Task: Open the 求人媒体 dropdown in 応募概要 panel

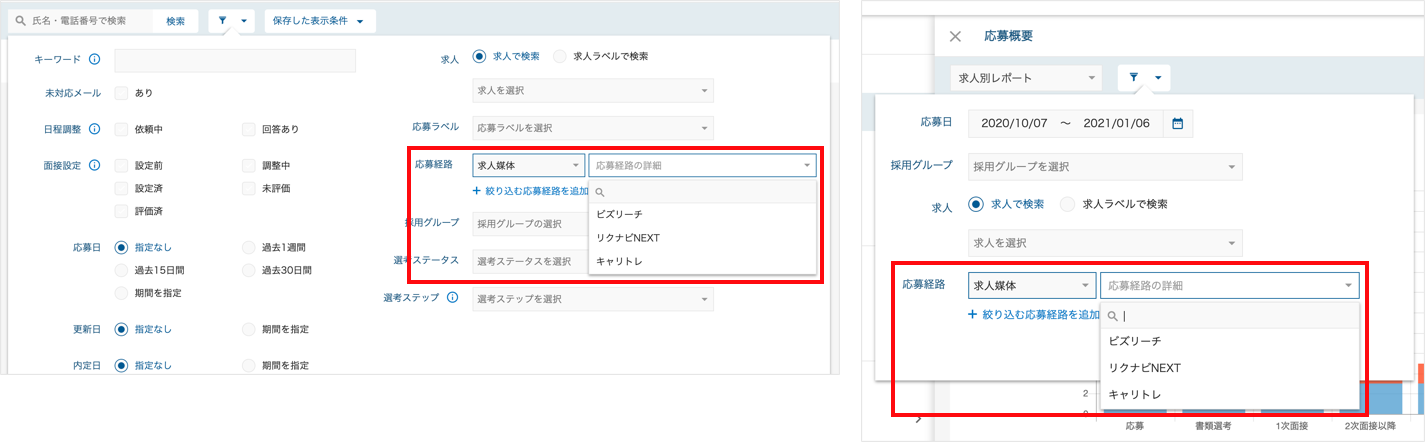Action: (1032, 286)
